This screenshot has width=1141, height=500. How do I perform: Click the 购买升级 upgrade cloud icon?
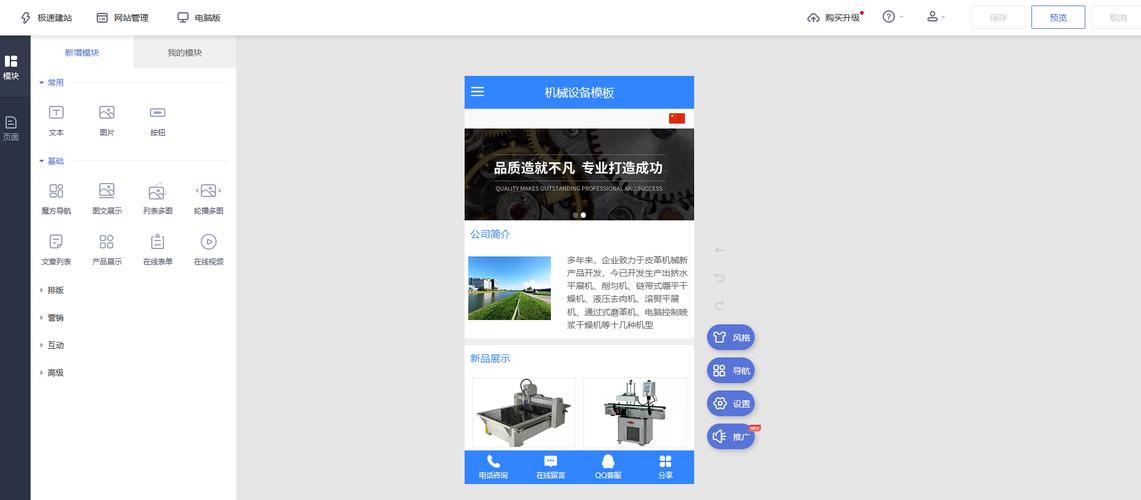tap(814, 17)
